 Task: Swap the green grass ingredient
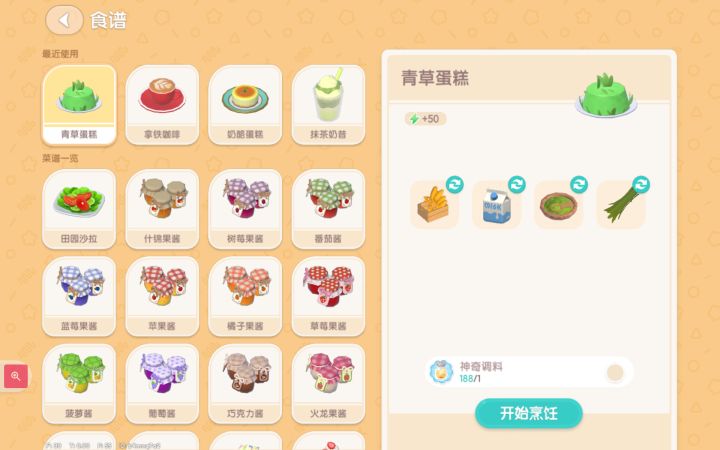[x=641, y=185]
